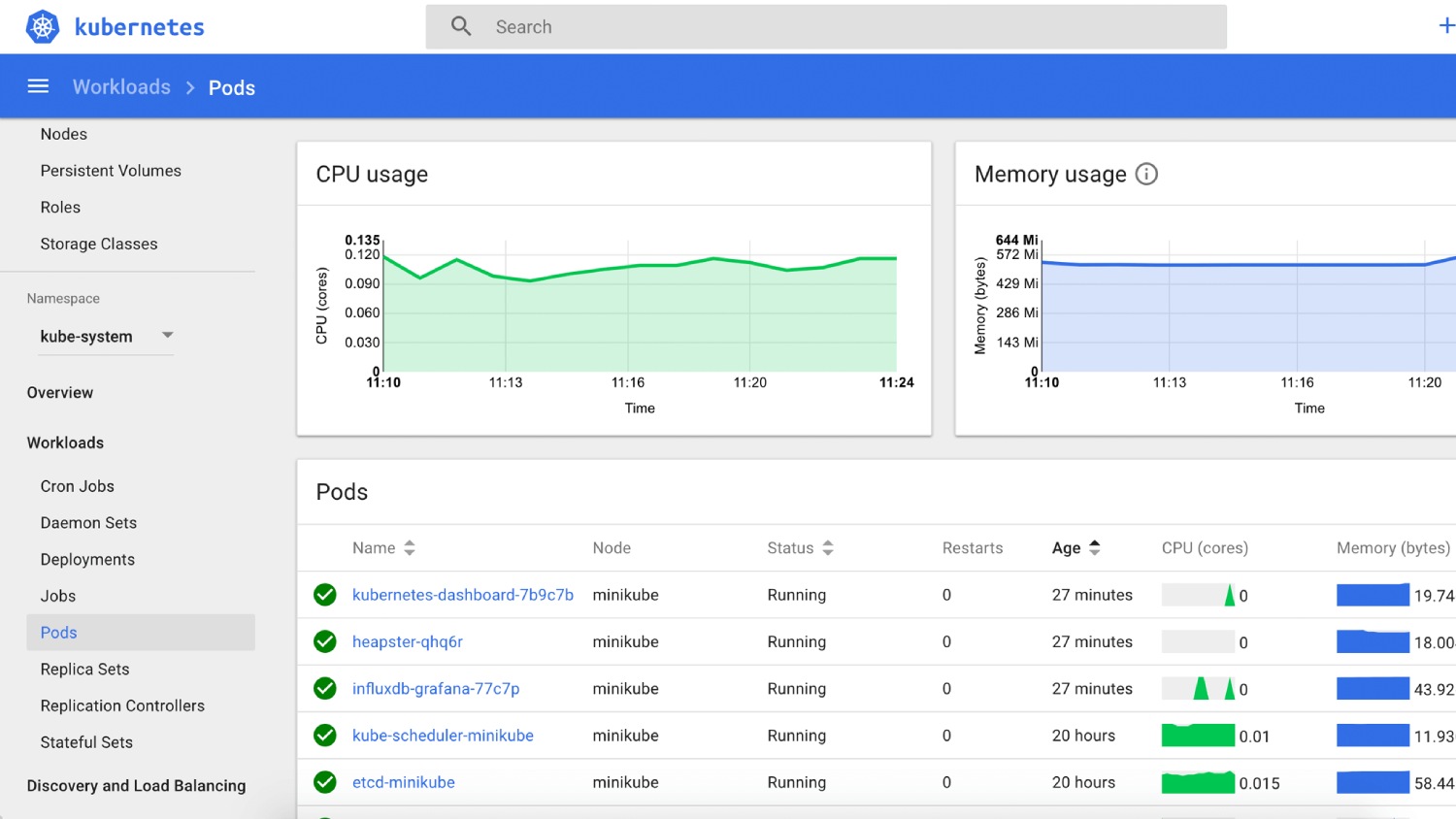
Task: Click the Namespace label
Action: pyautogui.click(x=63, y=299)
